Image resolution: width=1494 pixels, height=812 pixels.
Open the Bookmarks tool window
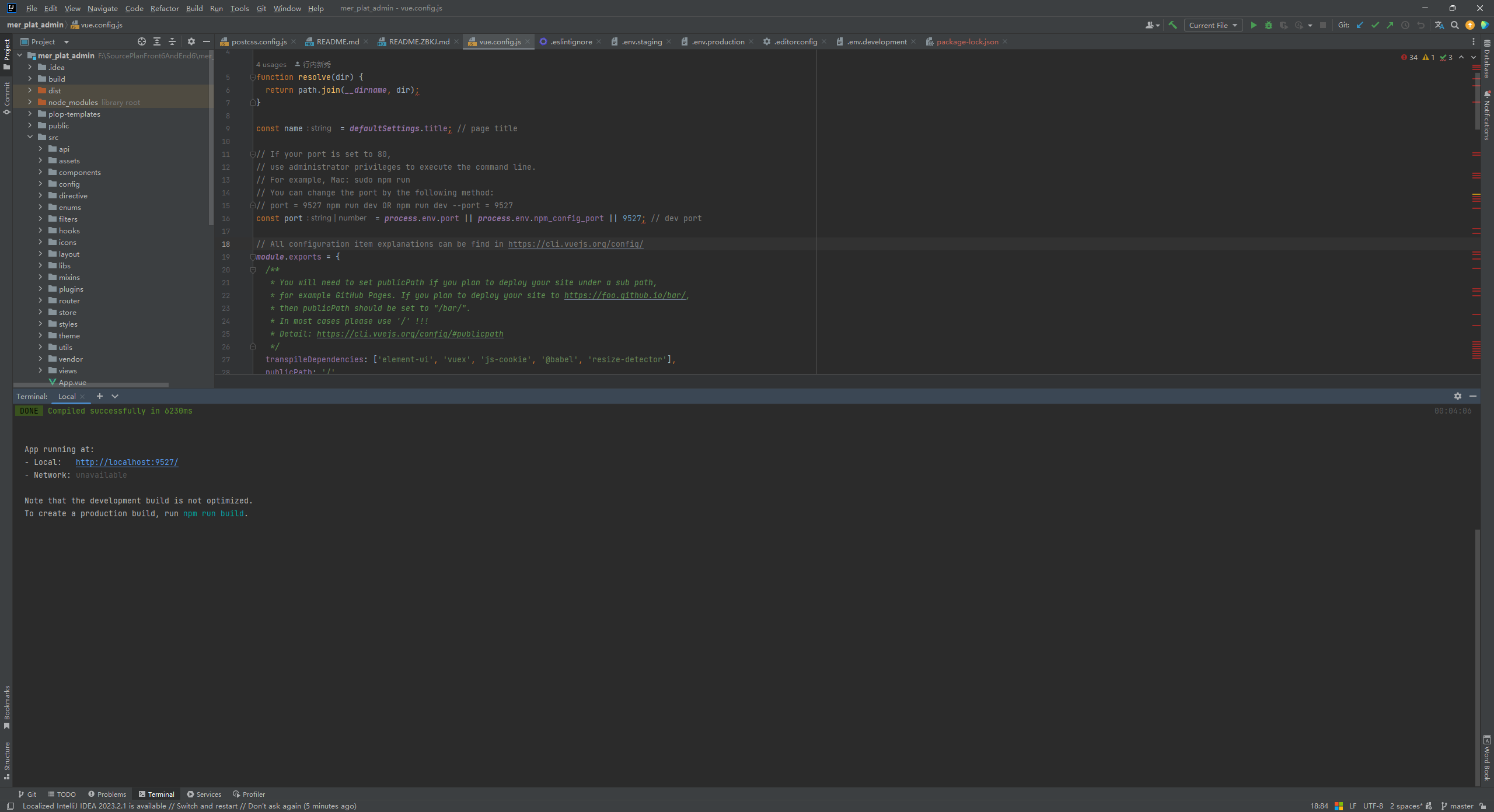(x=7, y=707)
